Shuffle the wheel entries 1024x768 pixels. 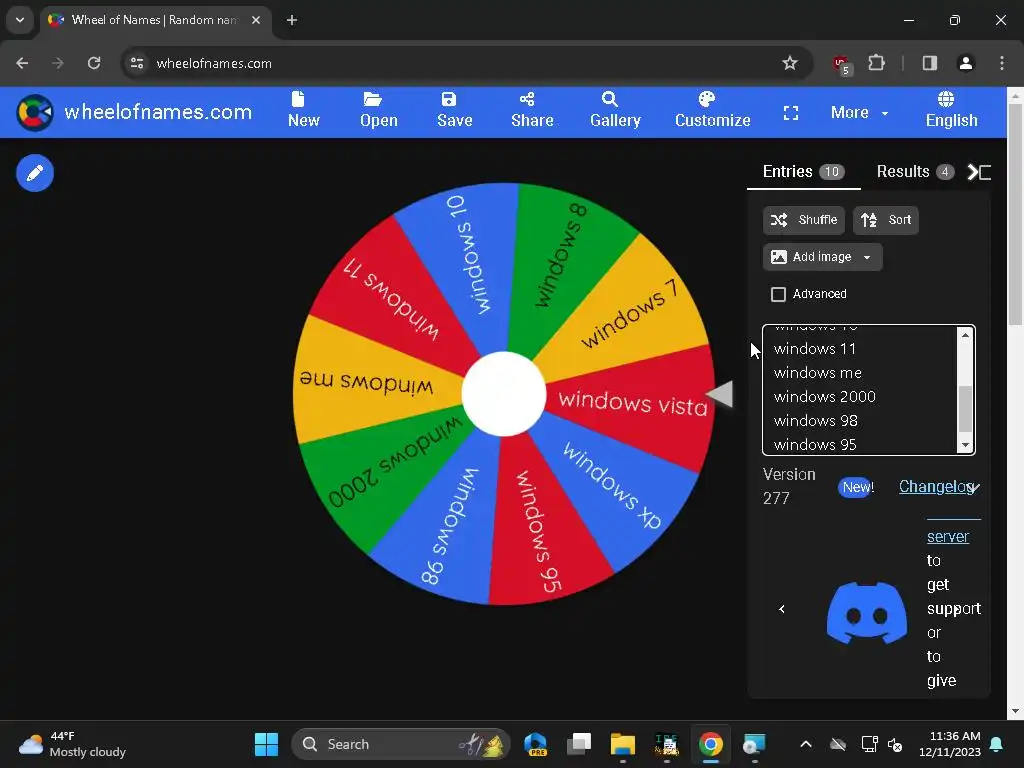803,220
